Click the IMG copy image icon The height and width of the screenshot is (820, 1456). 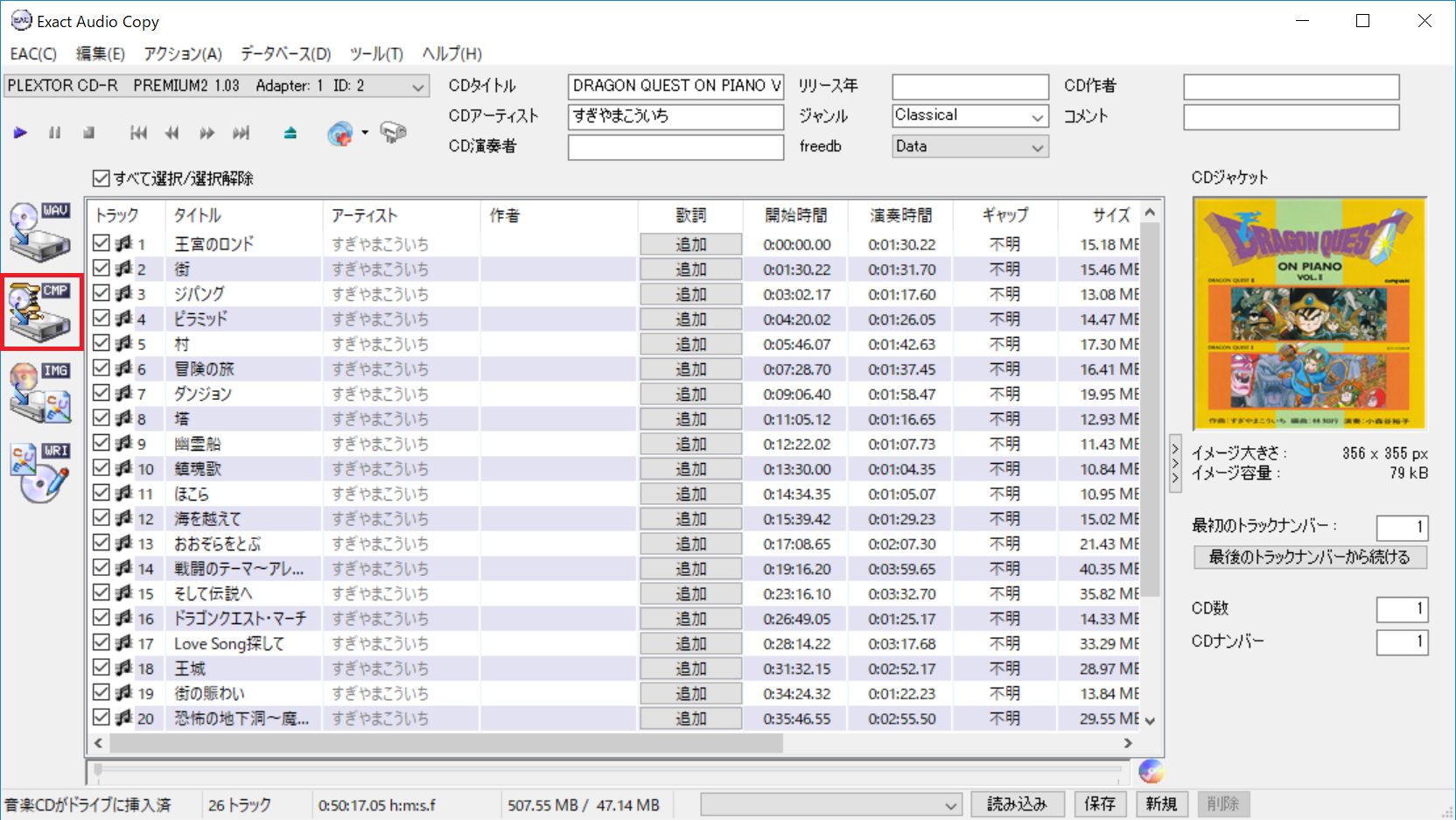pyautogui.click(x=40, y=393)
